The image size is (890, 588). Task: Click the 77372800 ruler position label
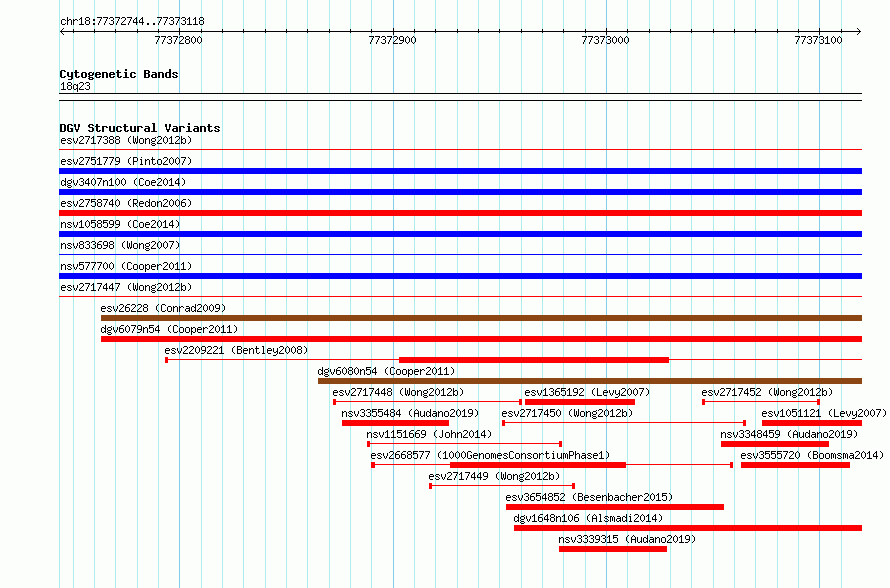(x=178, y=40)
